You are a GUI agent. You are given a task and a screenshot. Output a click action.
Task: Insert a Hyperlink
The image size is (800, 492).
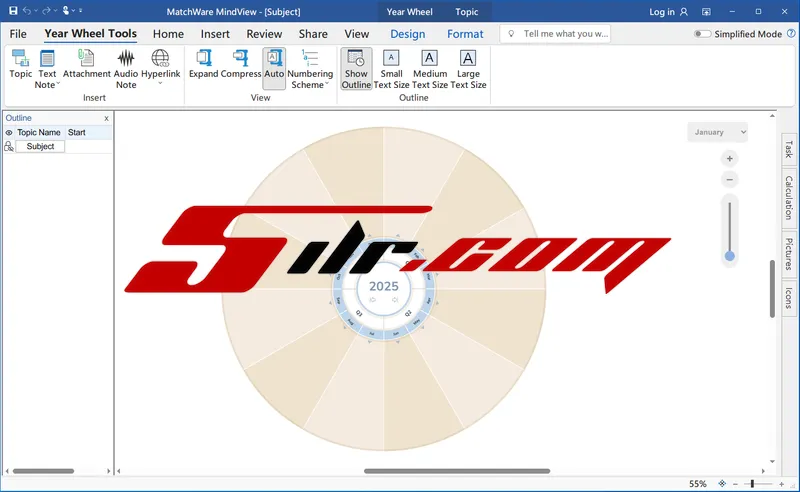(160, 66)
